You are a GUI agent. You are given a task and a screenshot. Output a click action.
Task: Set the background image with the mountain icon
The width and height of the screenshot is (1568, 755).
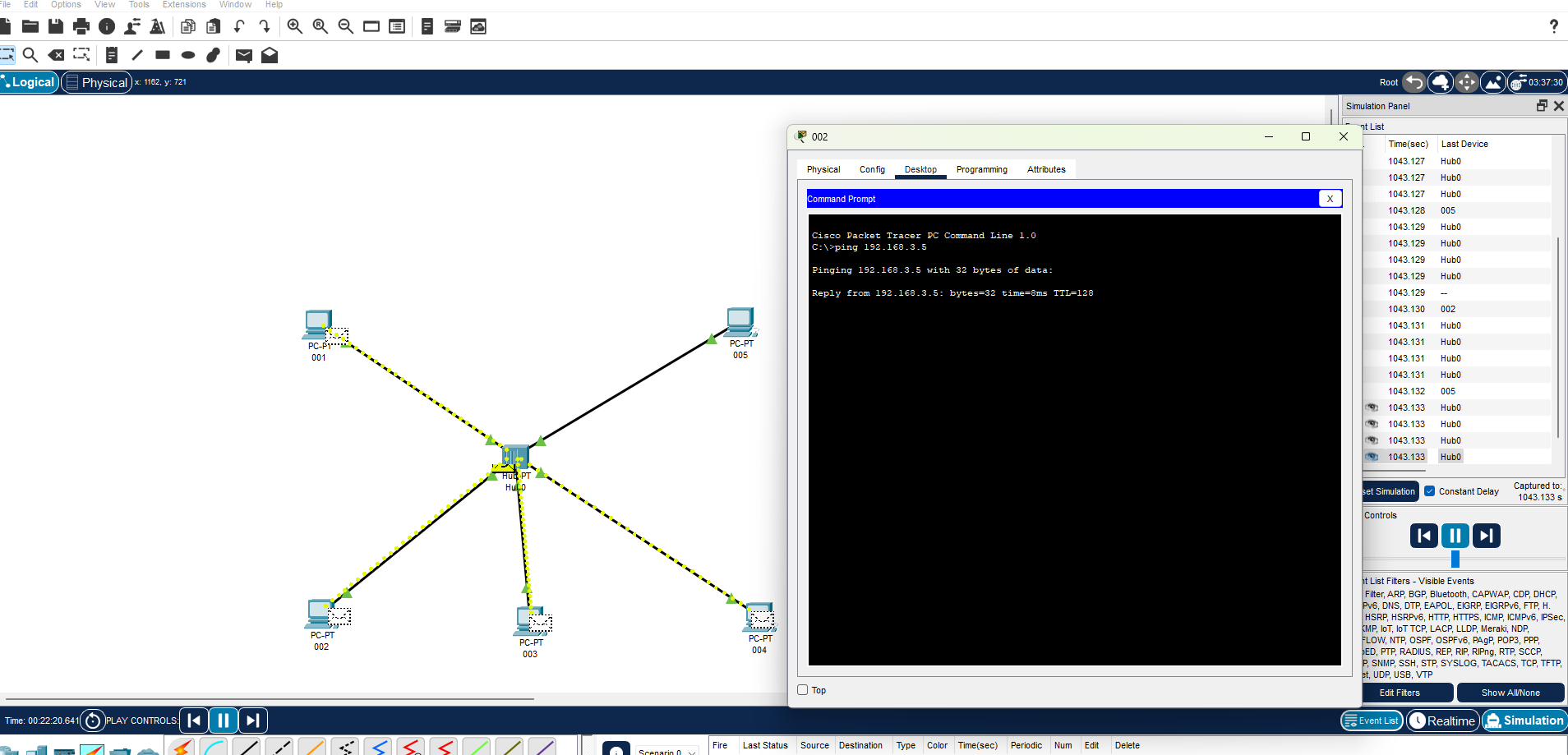click(x=1492, y=82)
